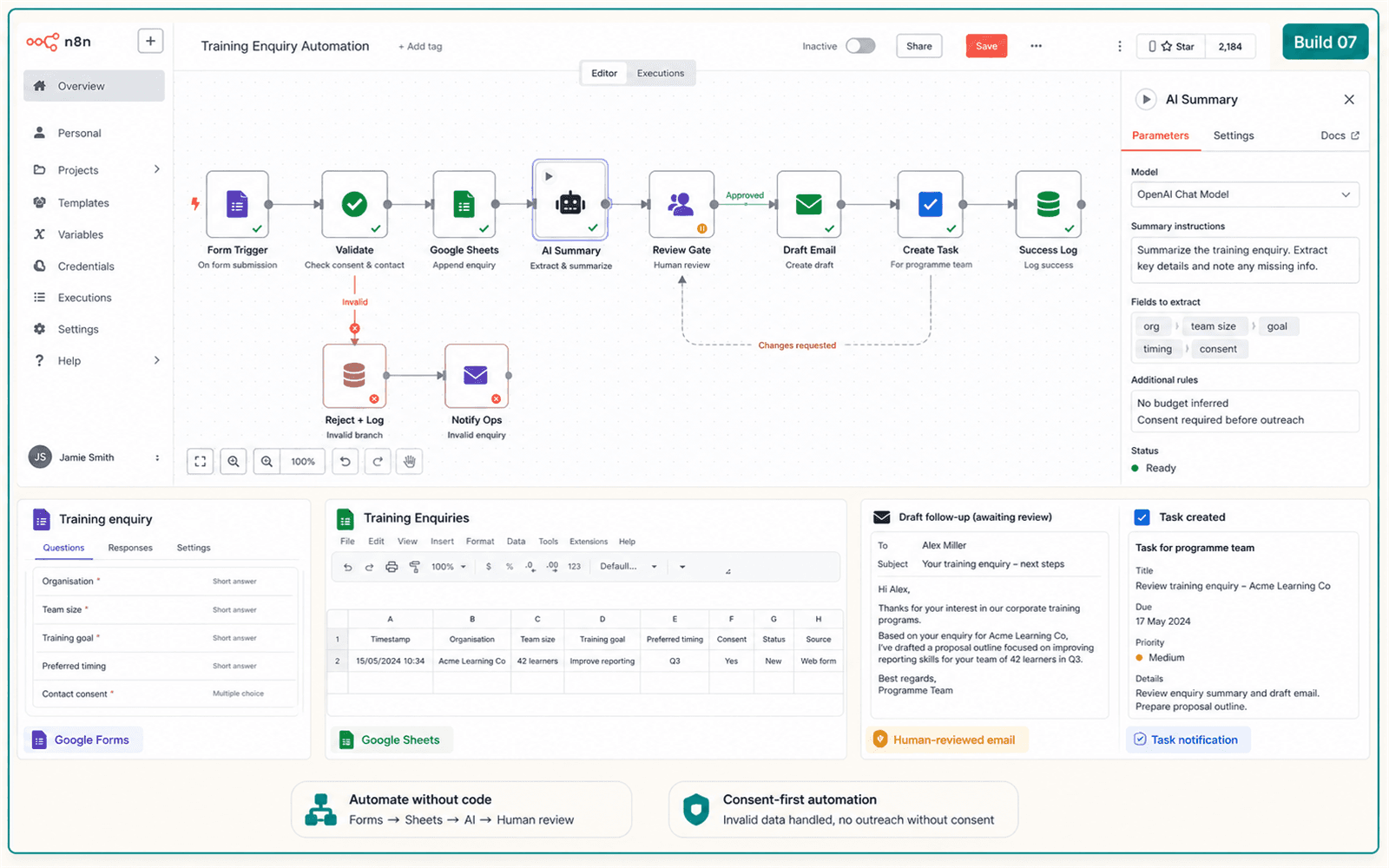Open the Responses tab in Training enquiry
Viewport: 1389px width, 868px height.
[130, 548]
